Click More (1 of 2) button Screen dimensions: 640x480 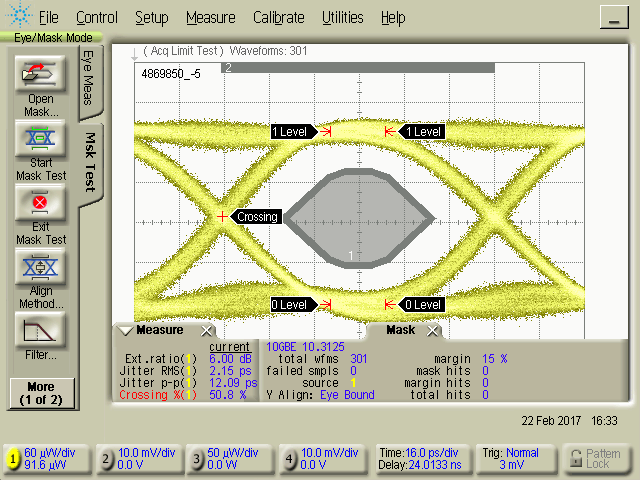click(x=40, y=392)
